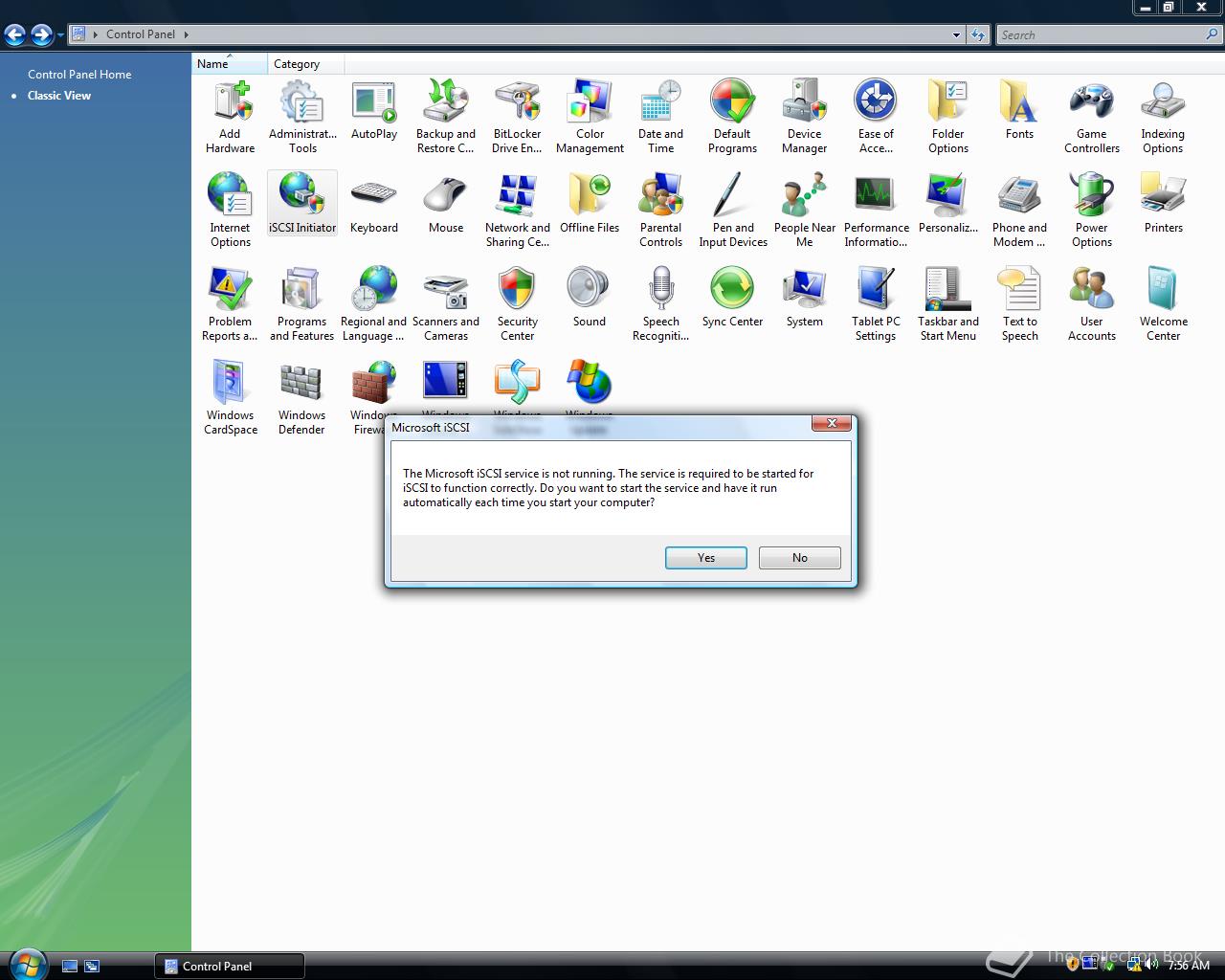The width and height of the screenshot is (1225, 980).
Task: Open Color Management icon
Action: (x=590, y=116)
